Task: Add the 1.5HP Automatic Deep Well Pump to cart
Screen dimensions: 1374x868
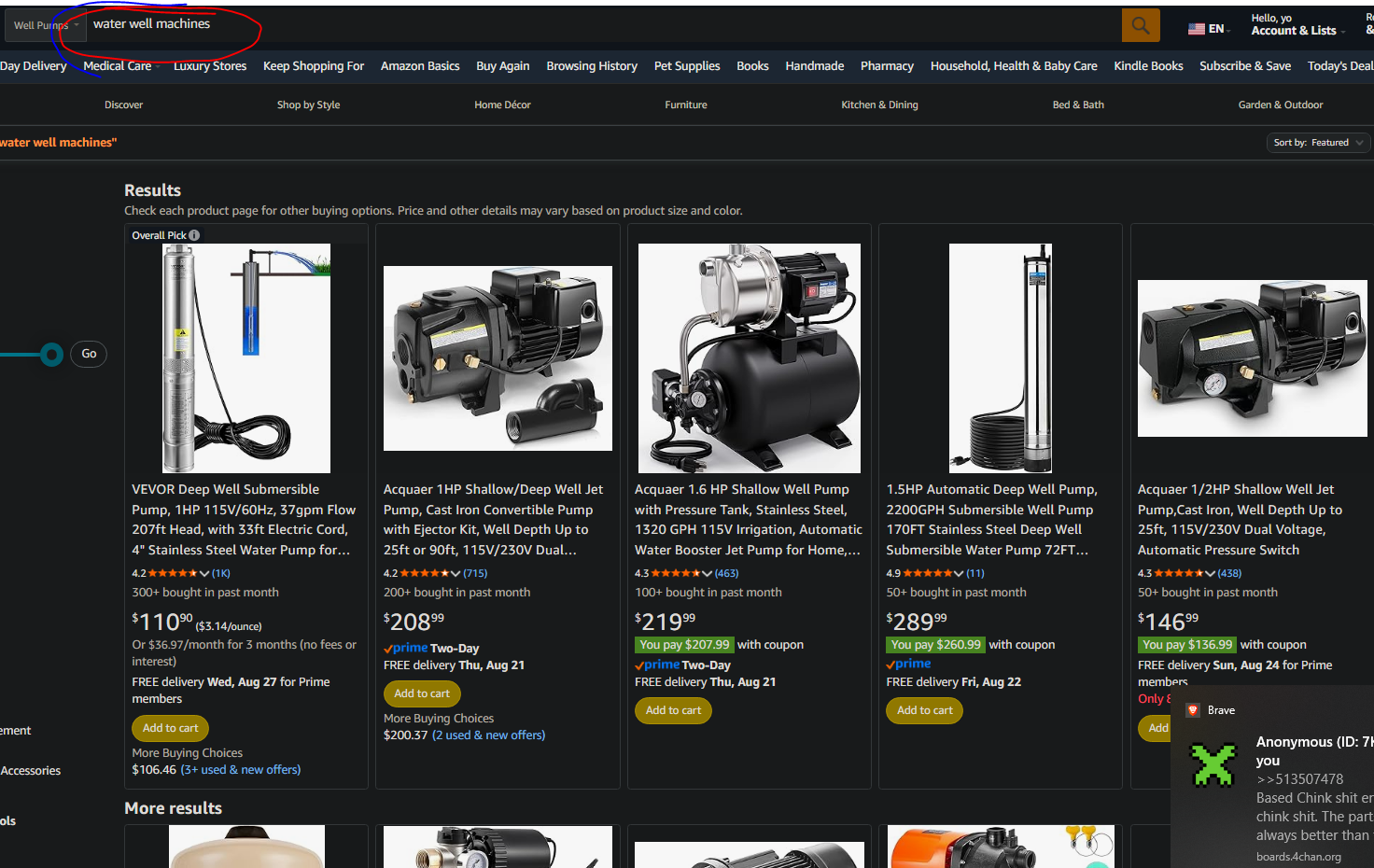Action: (x=925, y=710)
